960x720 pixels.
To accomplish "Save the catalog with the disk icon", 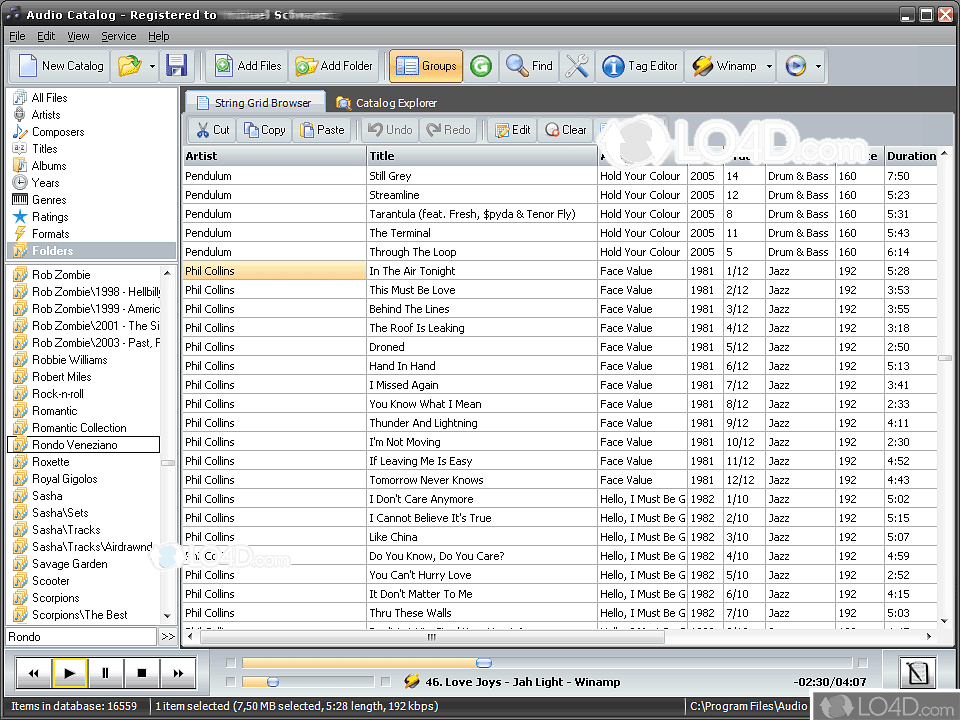I will coord(177,65).
